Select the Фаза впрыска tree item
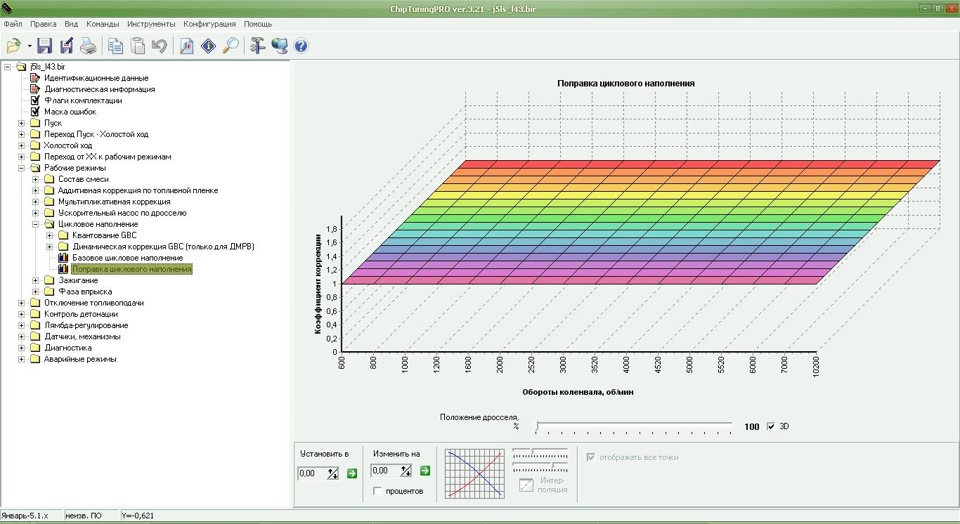960x524 pixels. (85, 291)
